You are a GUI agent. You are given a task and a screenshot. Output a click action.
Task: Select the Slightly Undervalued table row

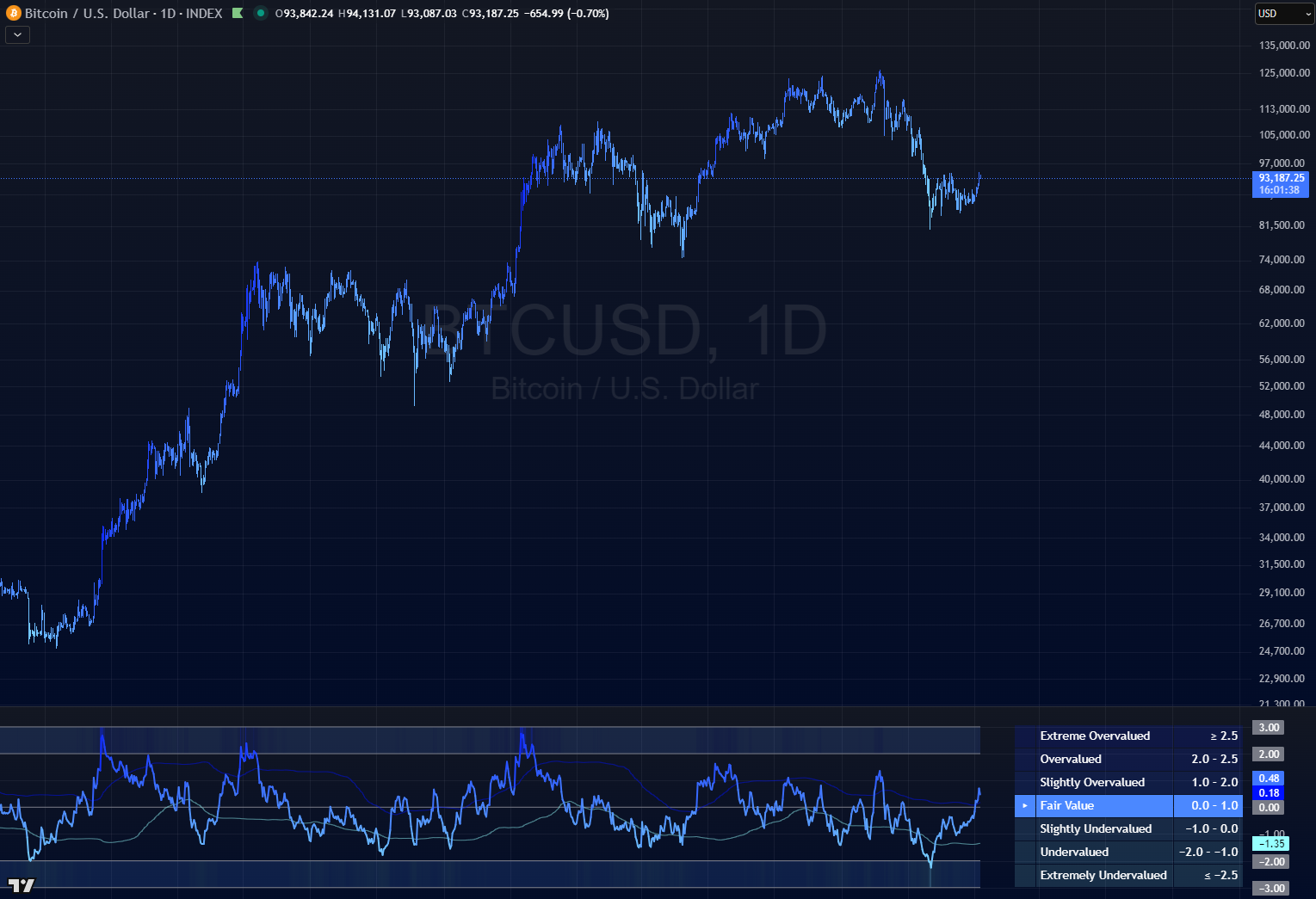pos(1095,829)
